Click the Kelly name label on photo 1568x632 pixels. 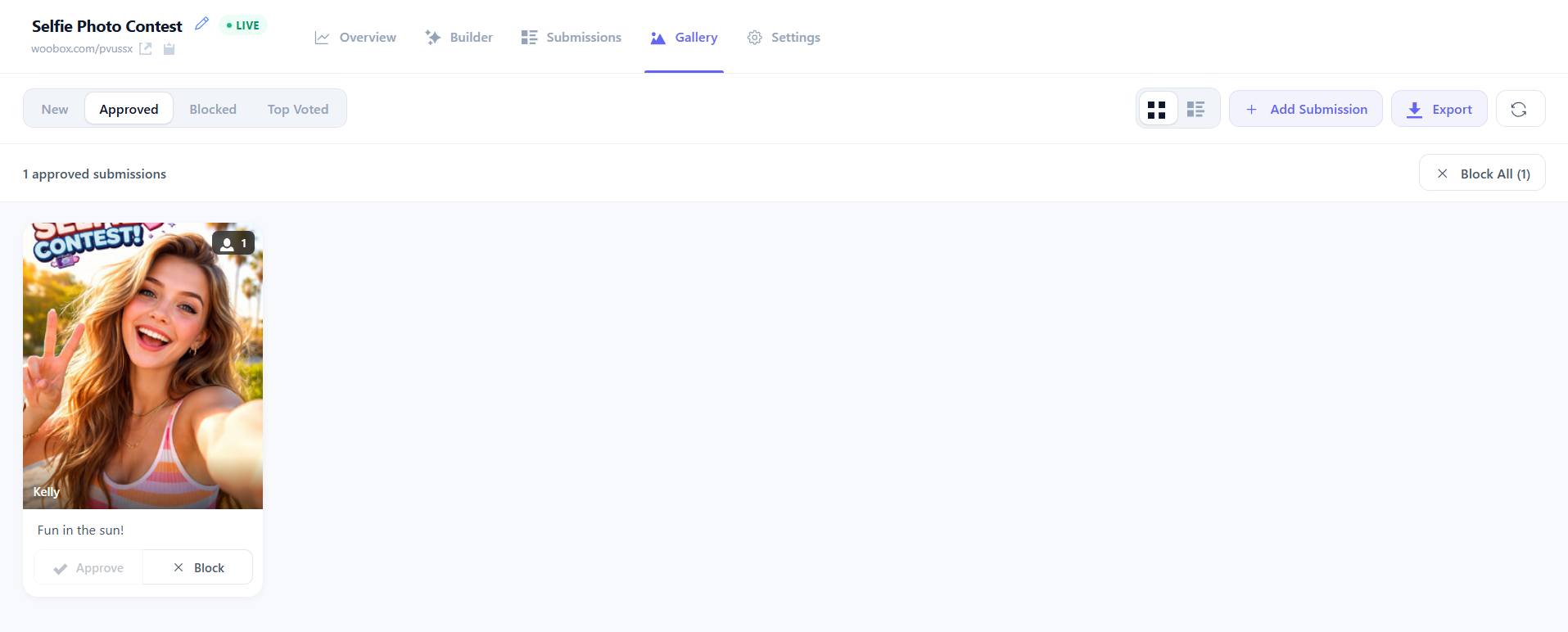coord(47,491)
